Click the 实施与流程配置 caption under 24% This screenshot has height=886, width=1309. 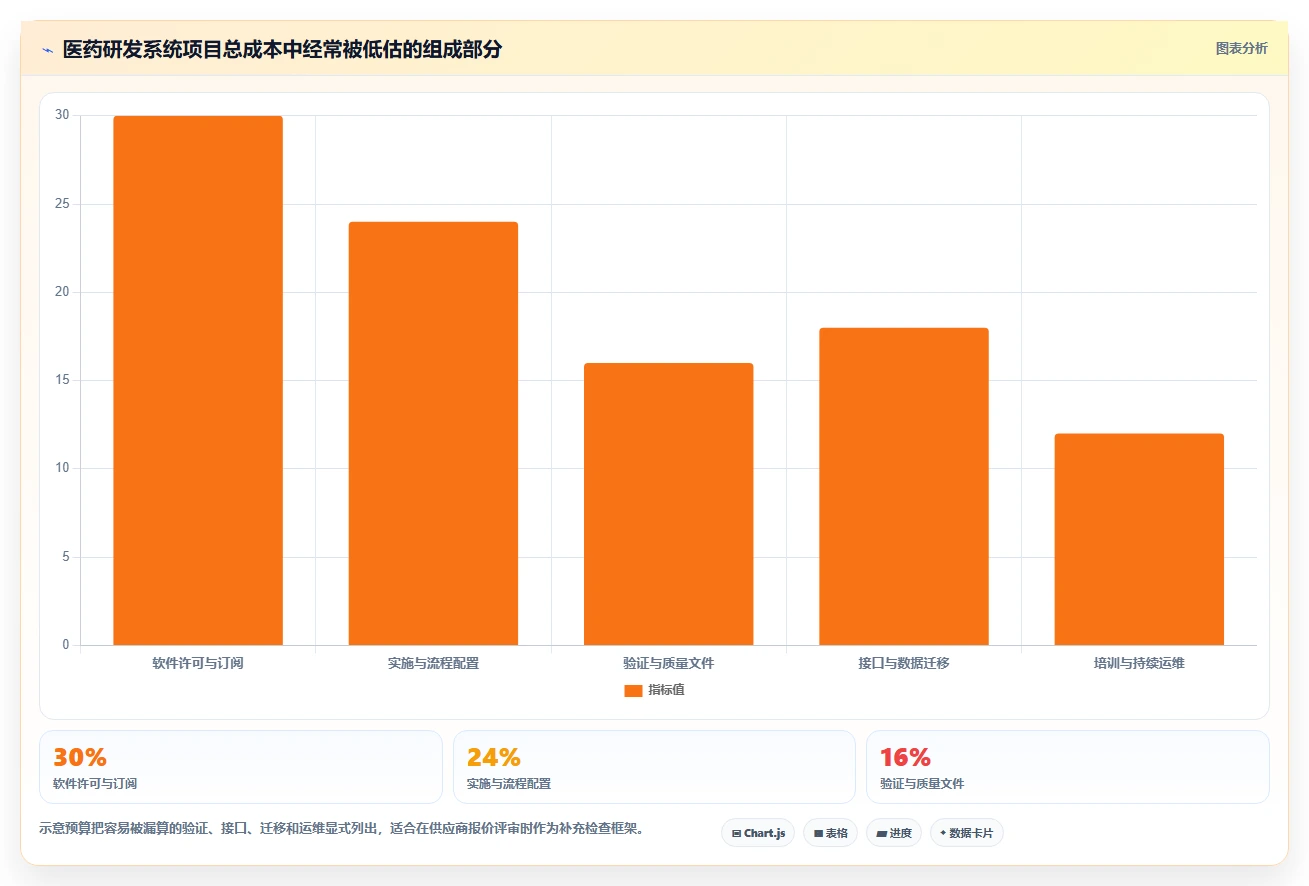click(x=509, y=784)
